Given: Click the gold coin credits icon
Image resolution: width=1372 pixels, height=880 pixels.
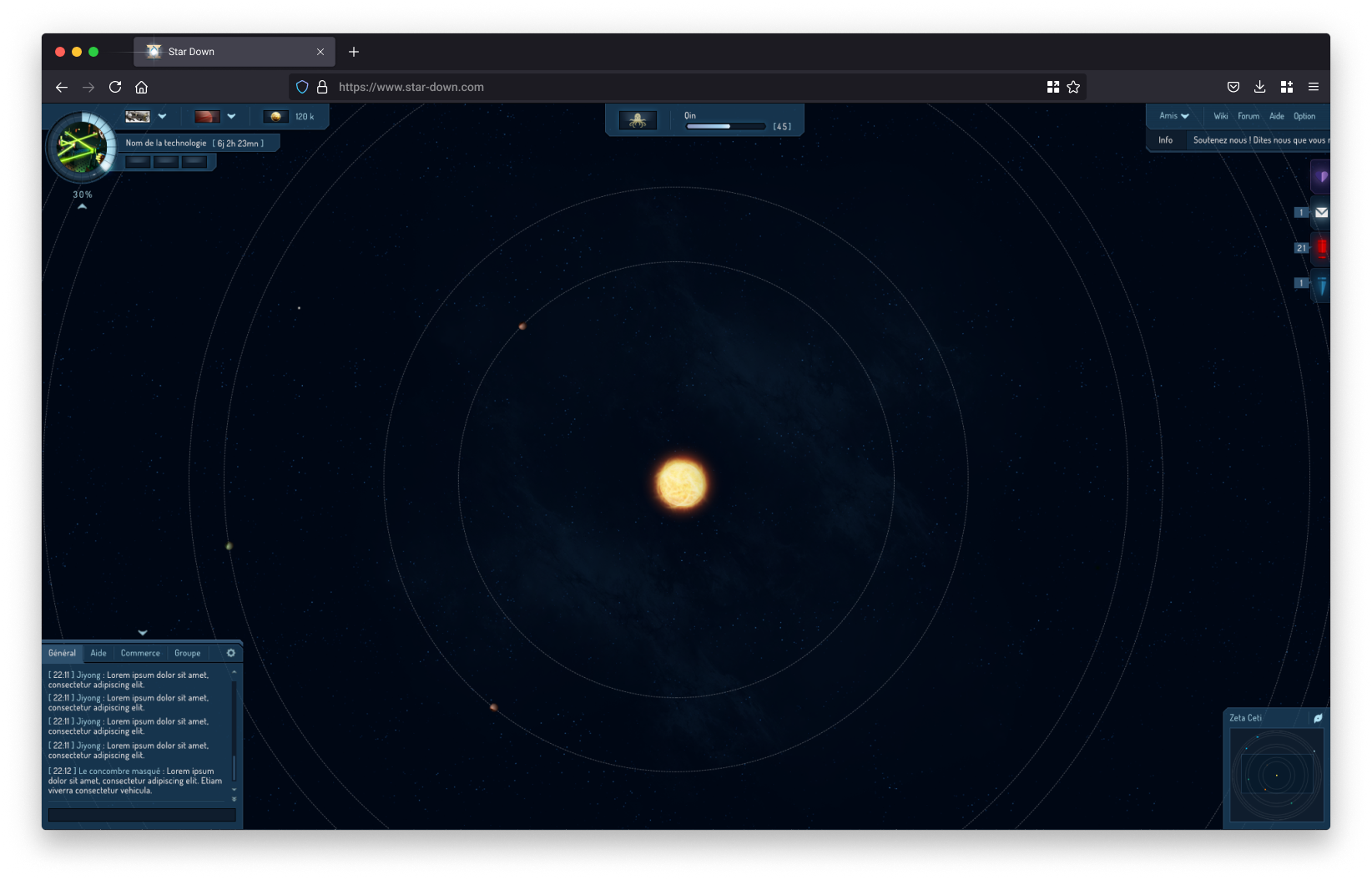Looking at the screenshot, I should [275, 117].
